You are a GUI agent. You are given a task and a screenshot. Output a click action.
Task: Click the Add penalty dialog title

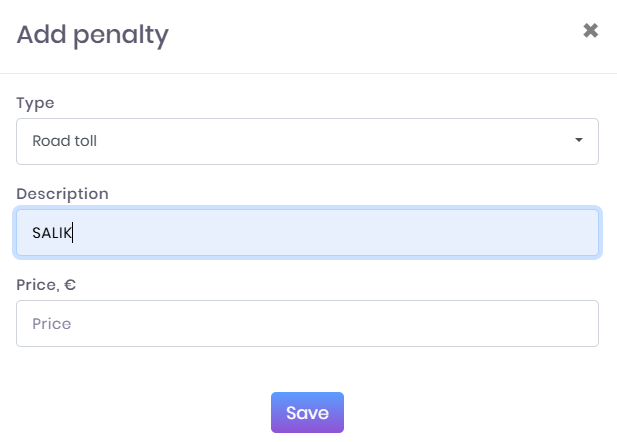93,35
